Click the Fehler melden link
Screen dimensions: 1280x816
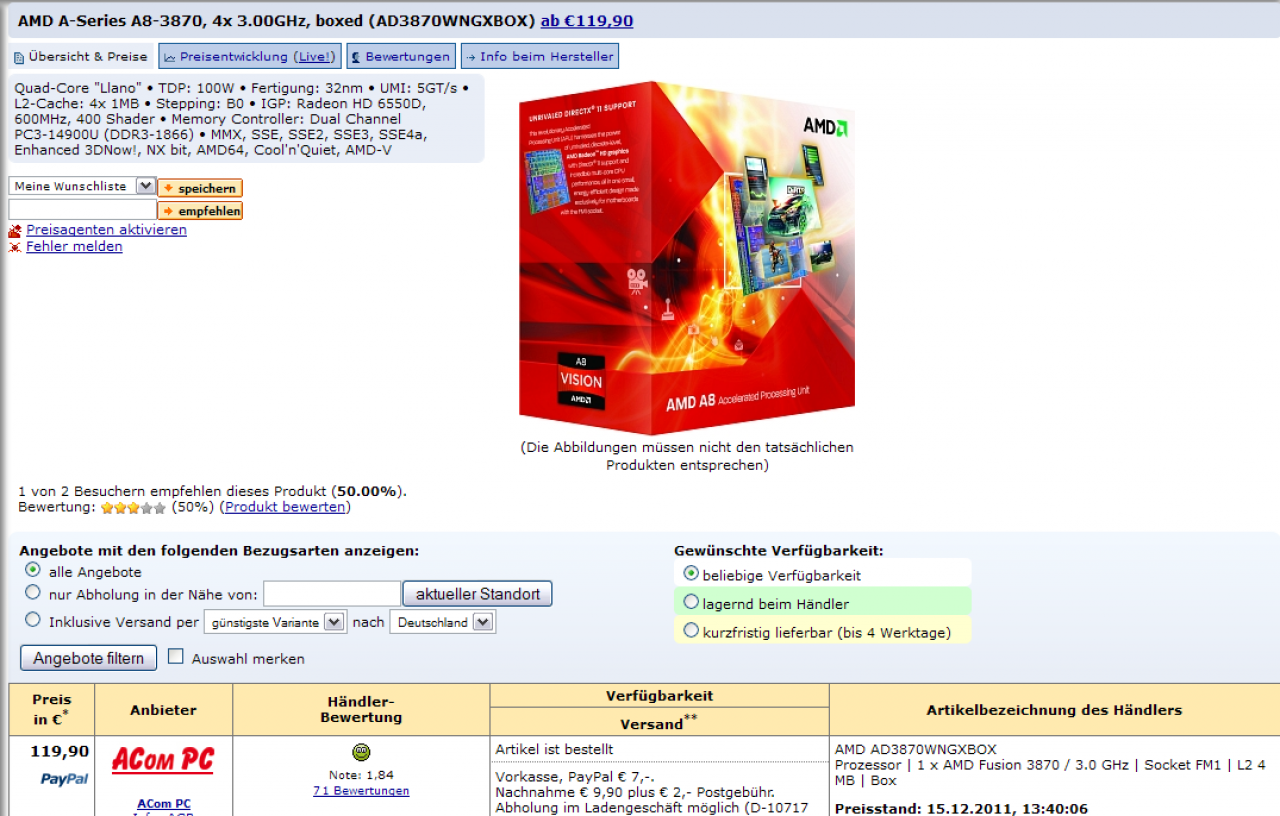(74, 246)
